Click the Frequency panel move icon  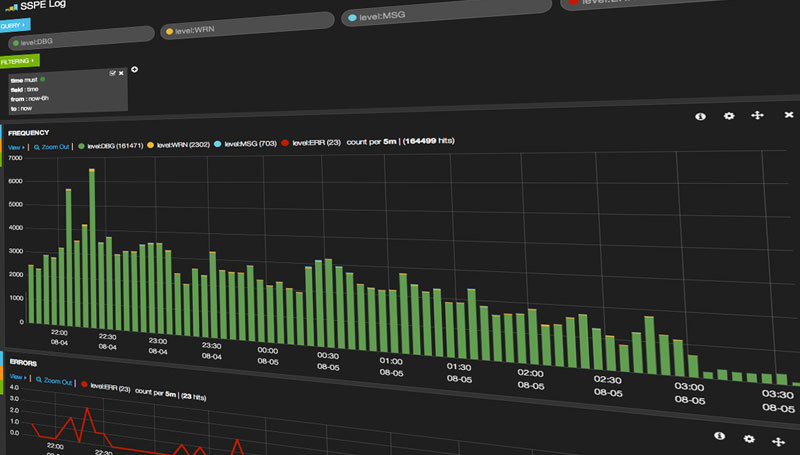(758, 115)
